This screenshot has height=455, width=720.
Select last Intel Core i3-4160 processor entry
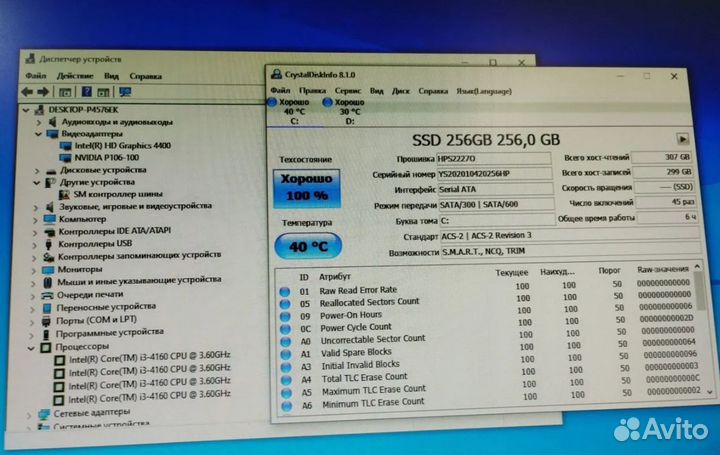click(149, 396)
